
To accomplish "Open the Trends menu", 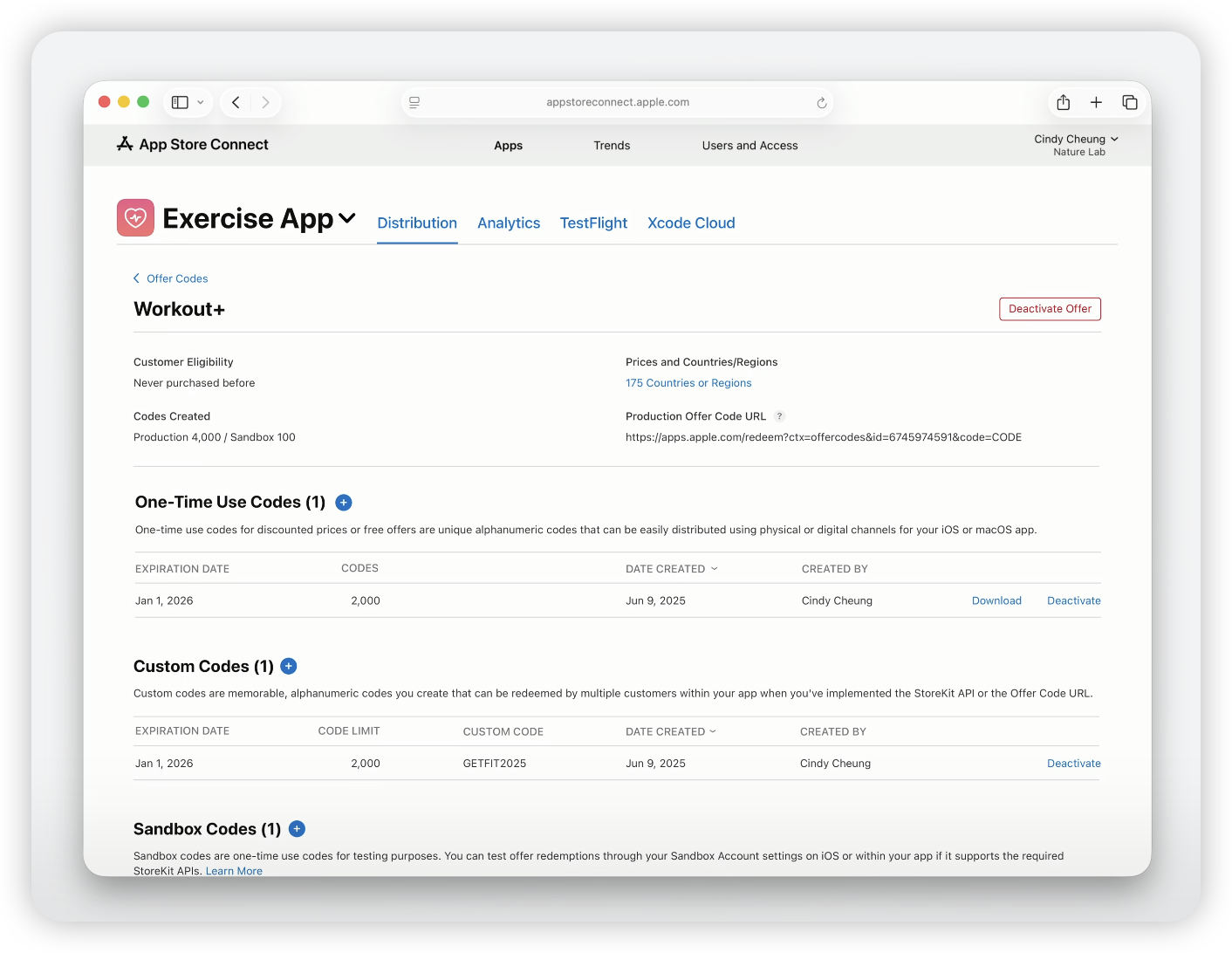I will tap(612, 146).
